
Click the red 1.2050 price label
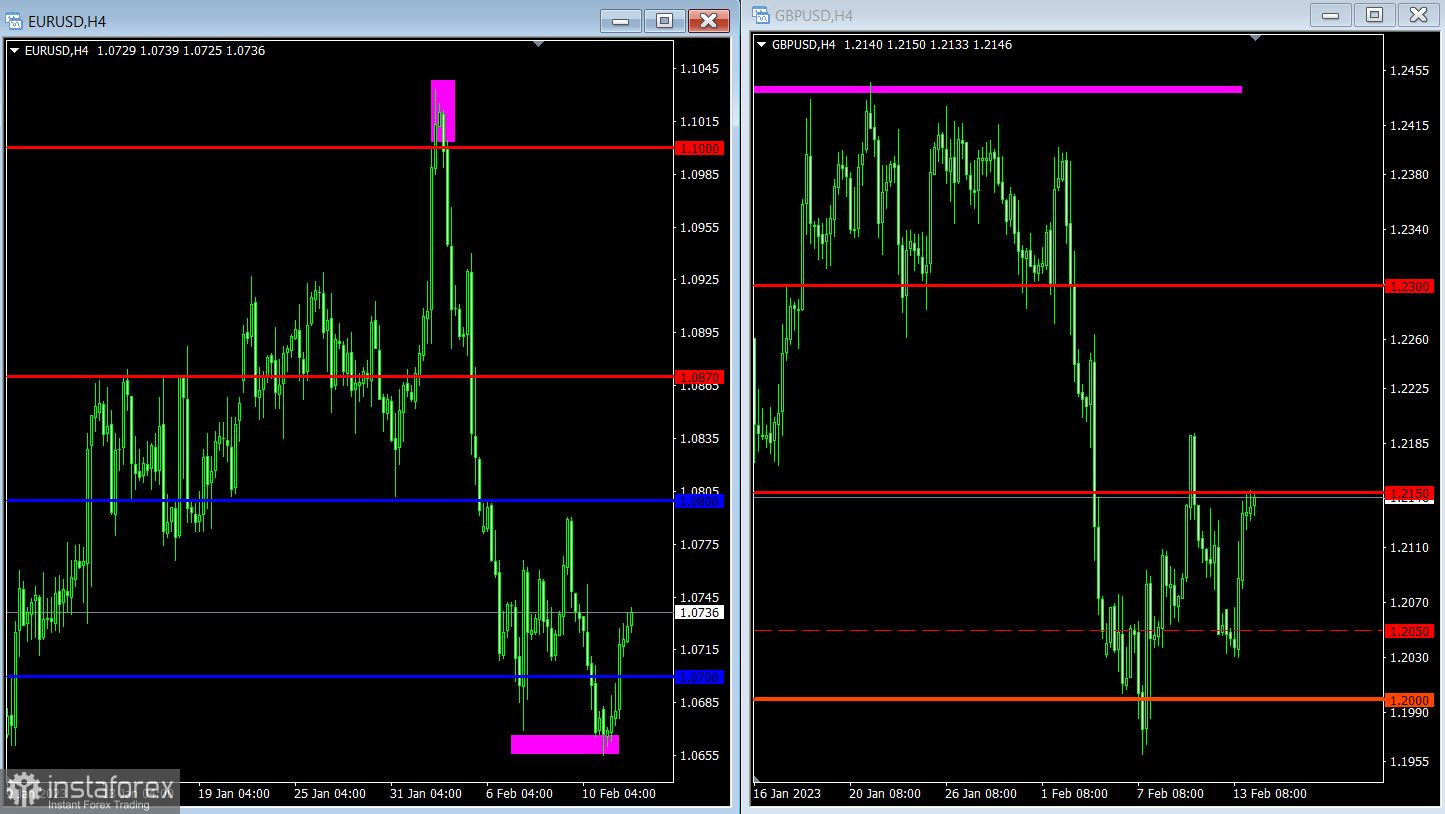[1410, 631]
